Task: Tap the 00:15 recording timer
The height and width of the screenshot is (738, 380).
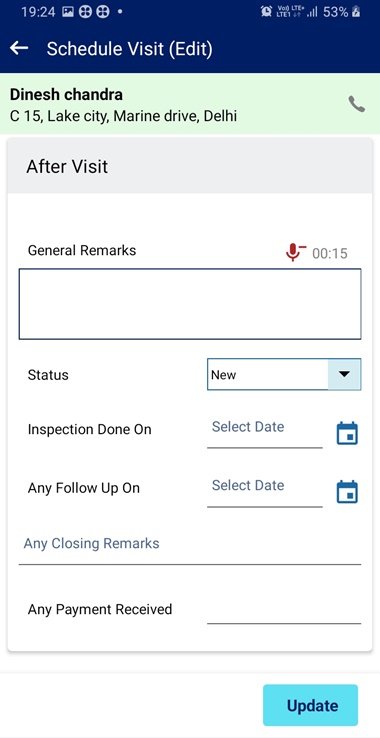Action: (x=330, y=254)
